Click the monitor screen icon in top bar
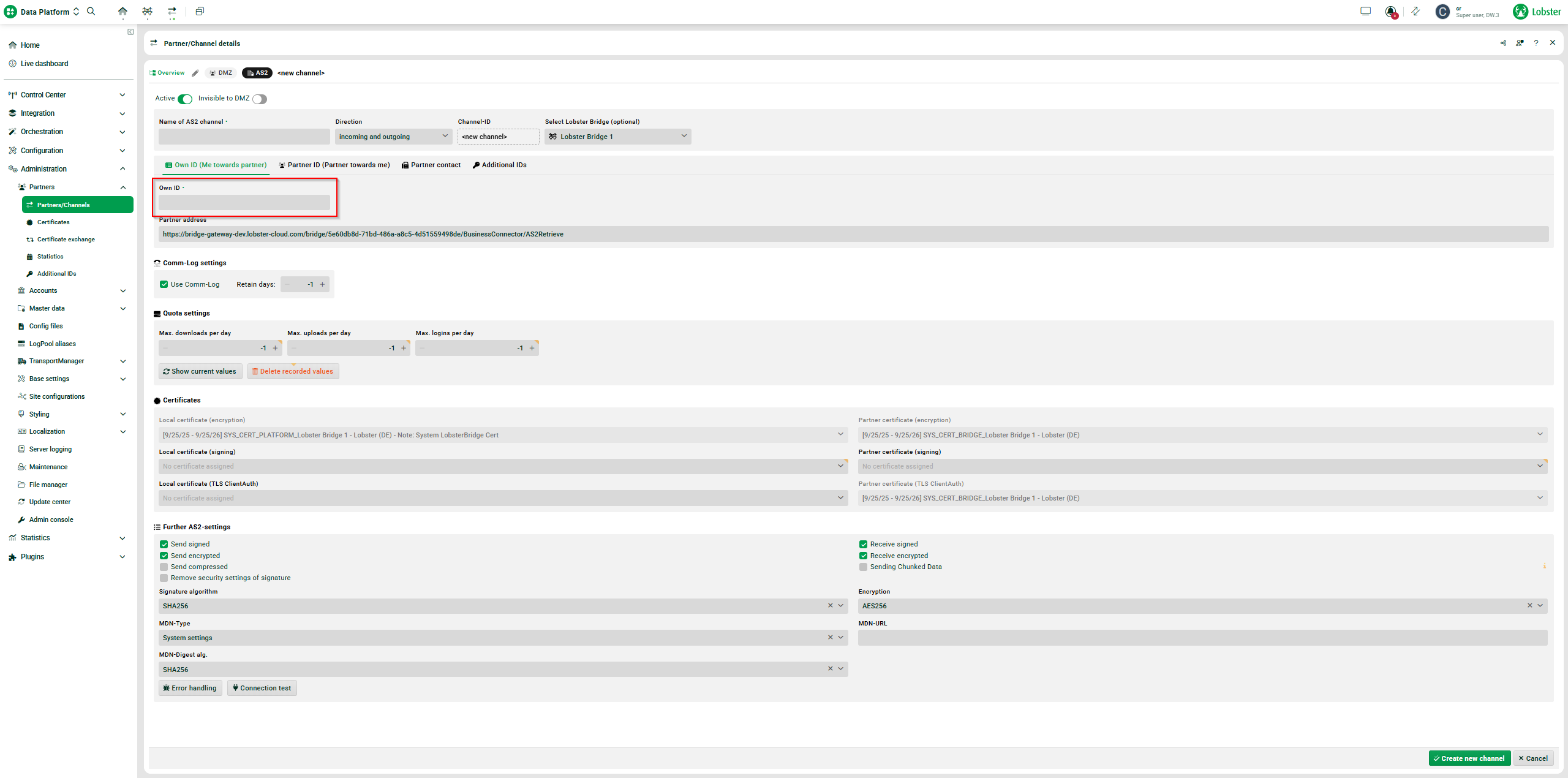 [1365, 11]
